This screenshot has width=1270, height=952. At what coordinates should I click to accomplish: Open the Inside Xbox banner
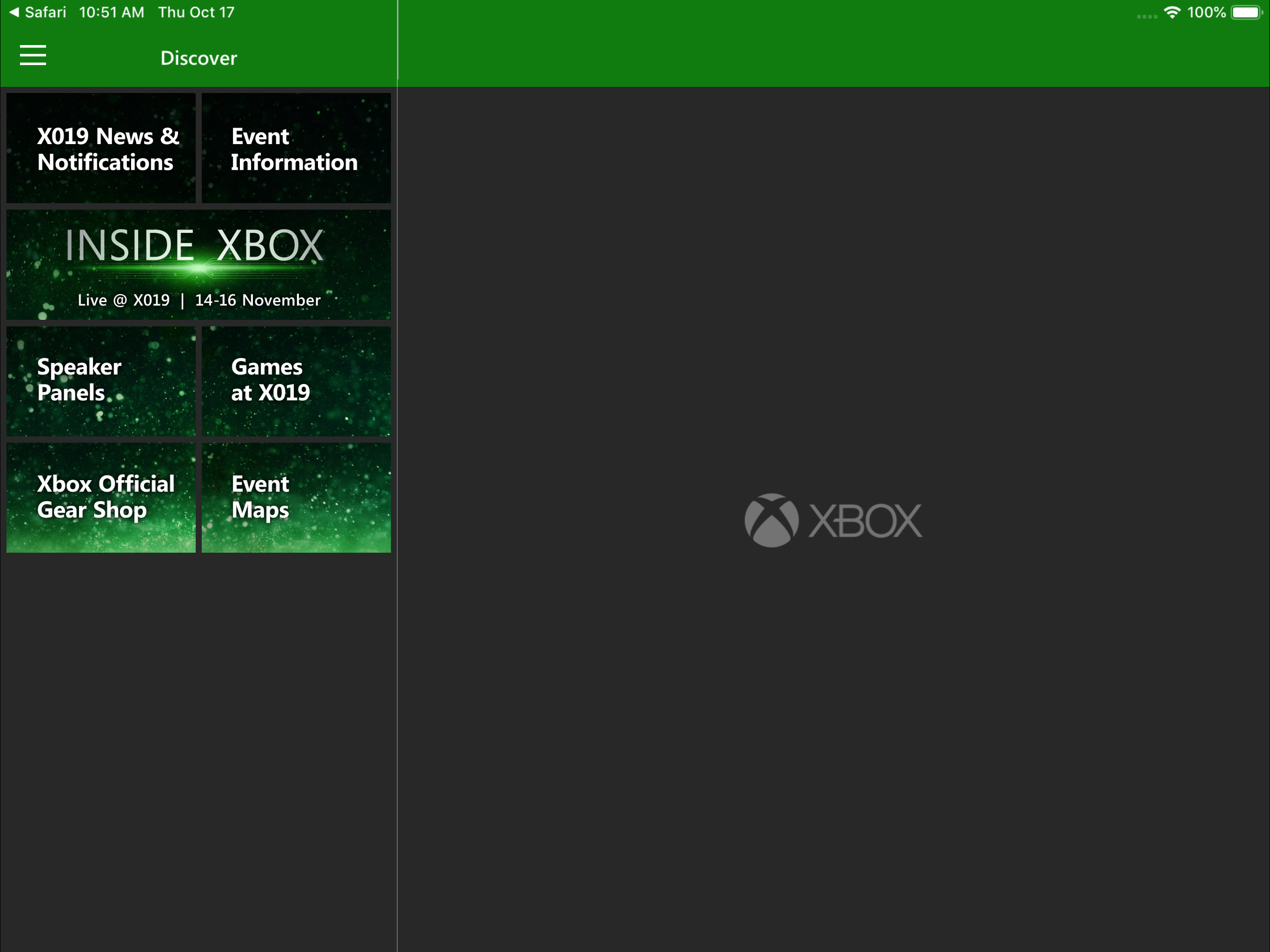(x=198, y=264)
